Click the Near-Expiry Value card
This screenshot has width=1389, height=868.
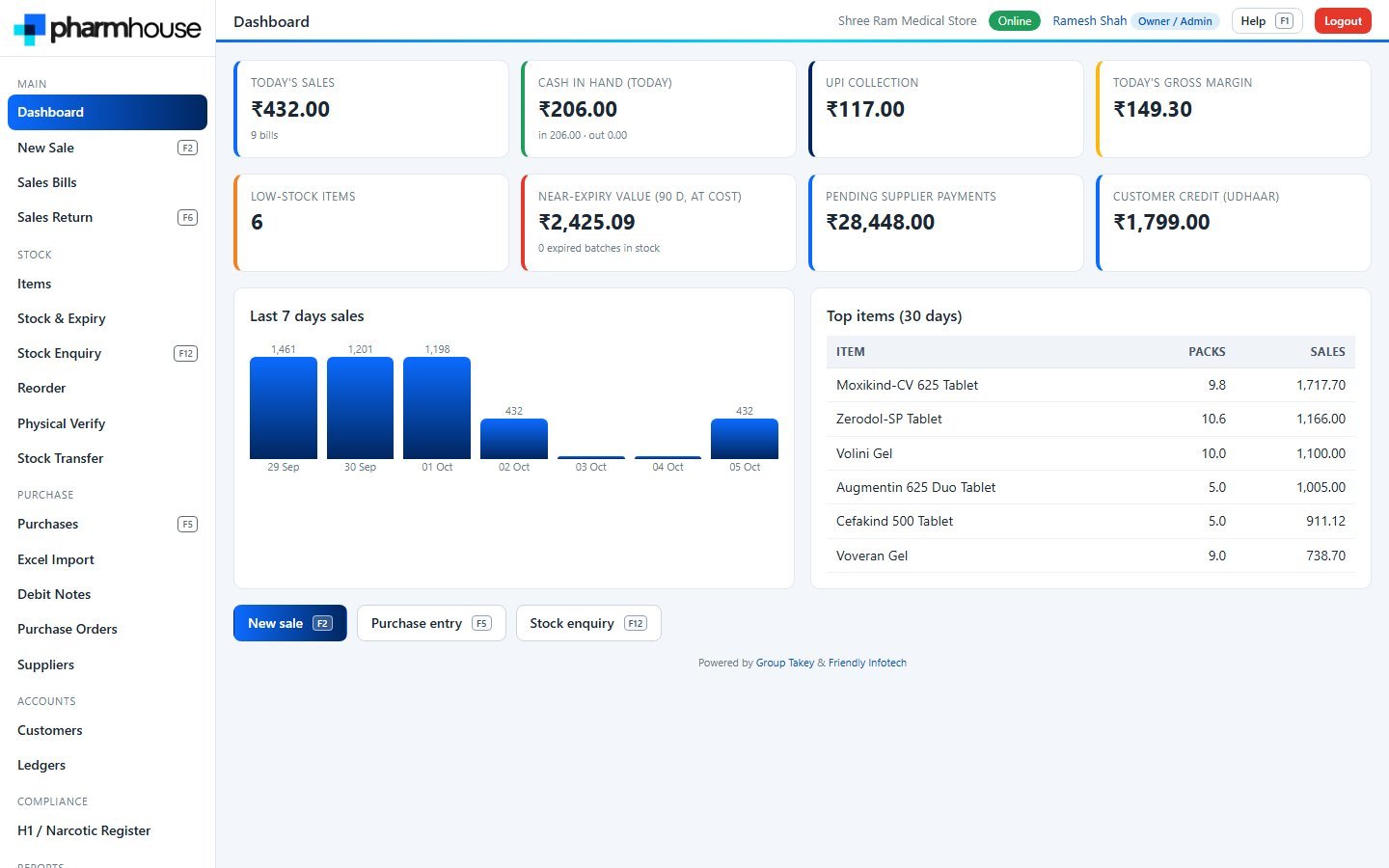click(659, 223)
